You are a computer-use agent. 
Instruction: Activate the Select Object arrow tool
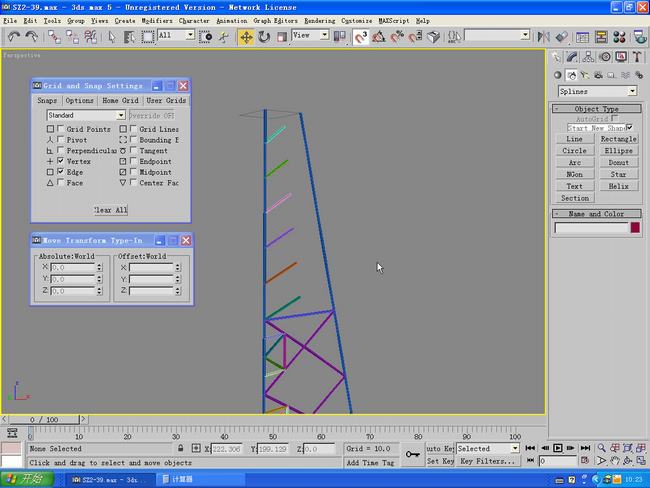111,37
